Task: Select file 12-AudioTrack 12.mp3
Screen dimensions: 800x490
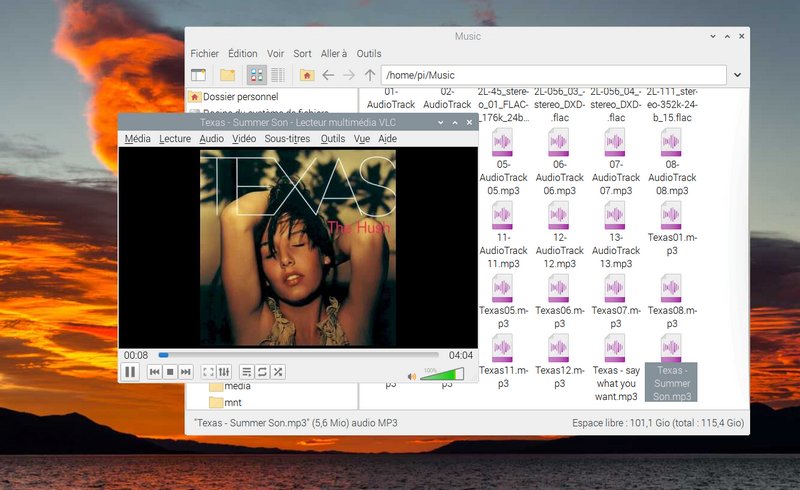Action: click(559, 235)
